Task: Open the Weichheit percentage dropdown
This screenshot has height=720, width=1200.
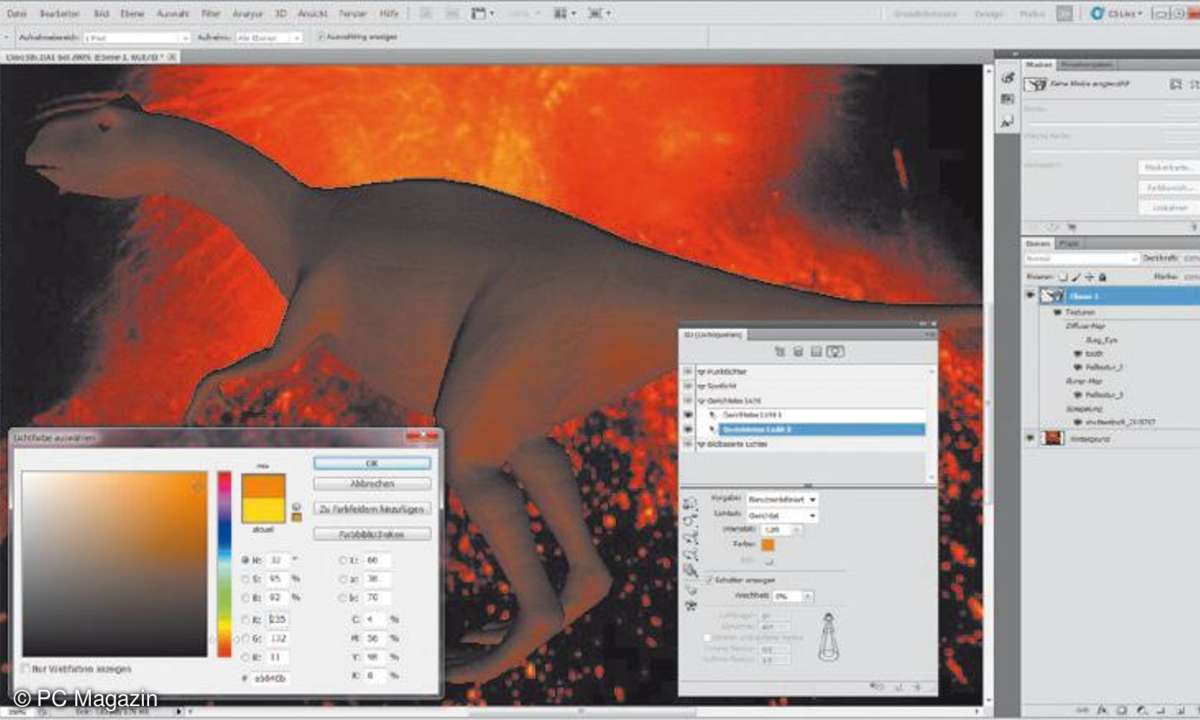Action: 808,596
